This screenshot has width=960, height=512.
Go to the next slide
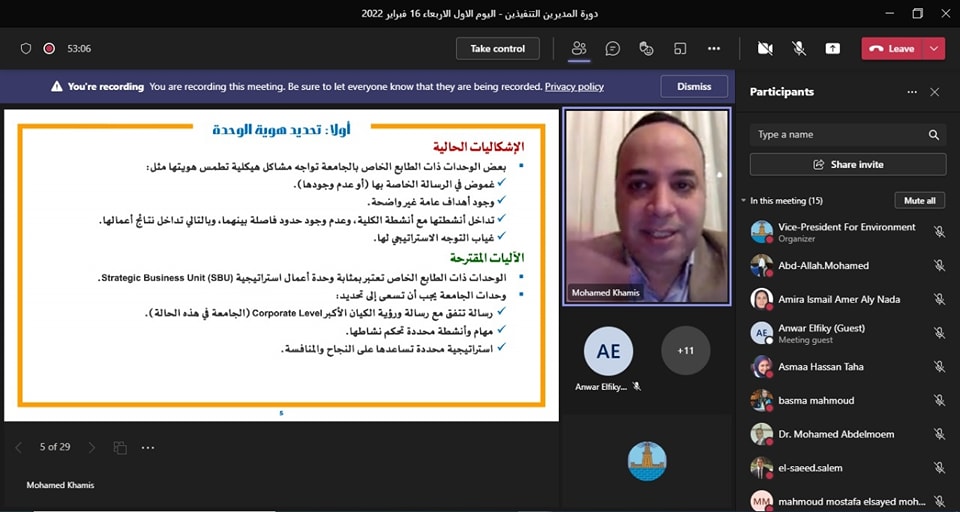92,447
